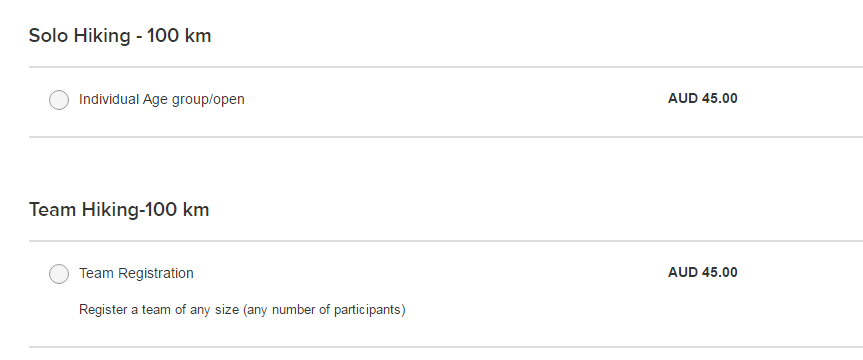Click the Team Registration label text
Screen dimensions: 863x360
point(136,273)
